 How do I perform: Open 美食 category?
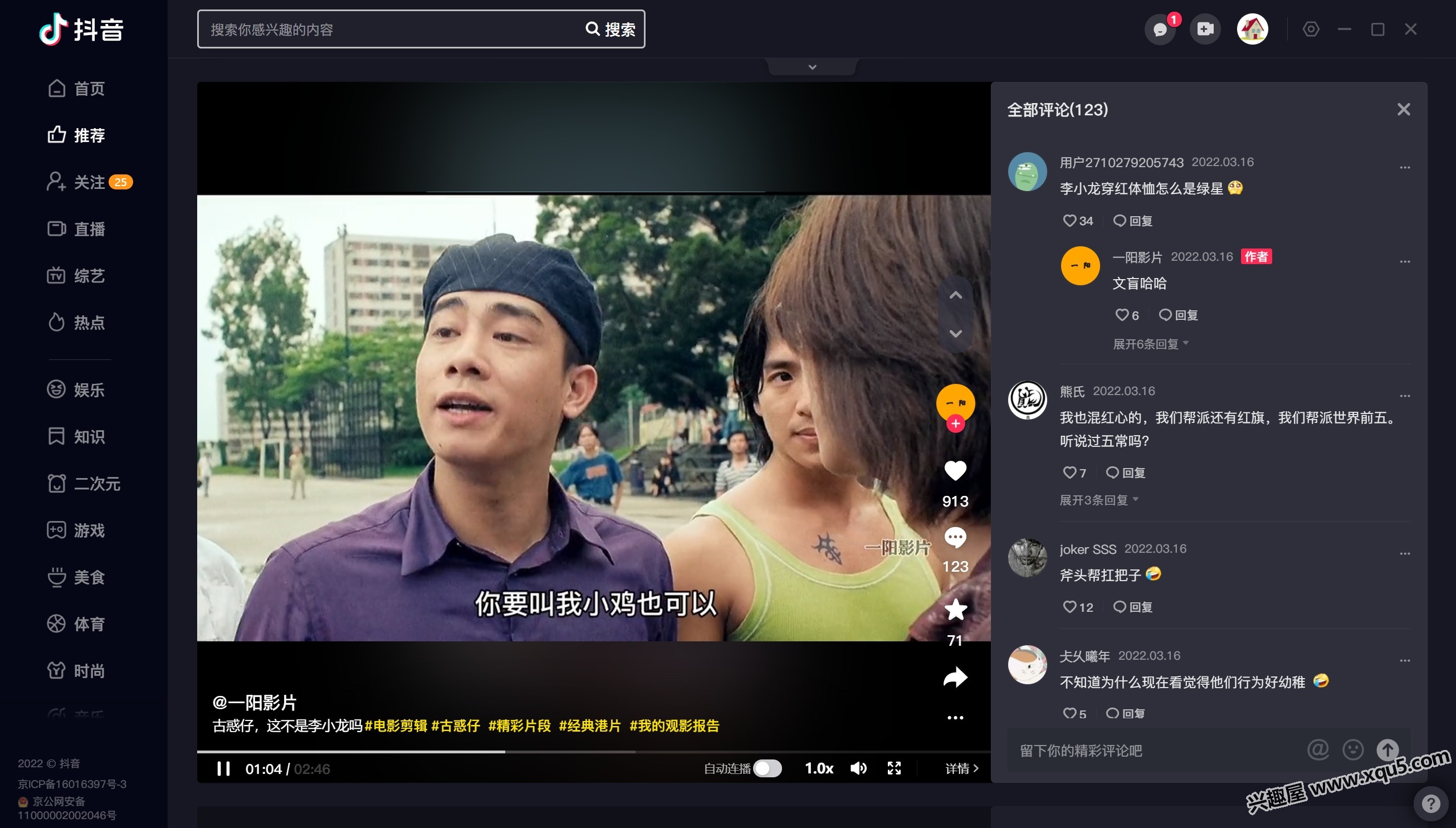pos(76,577)
